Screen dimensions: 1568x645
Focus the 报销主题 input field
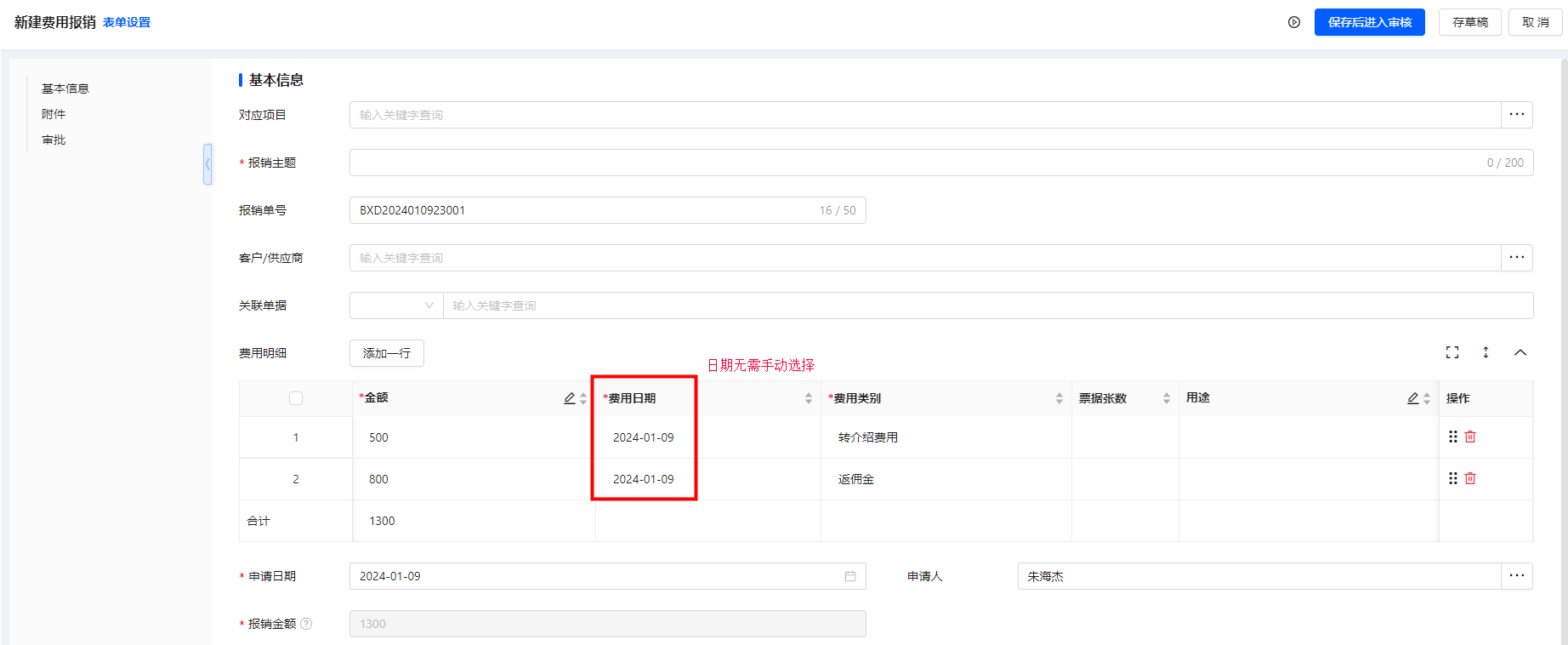pyautogui.click(x=941, y=163)
